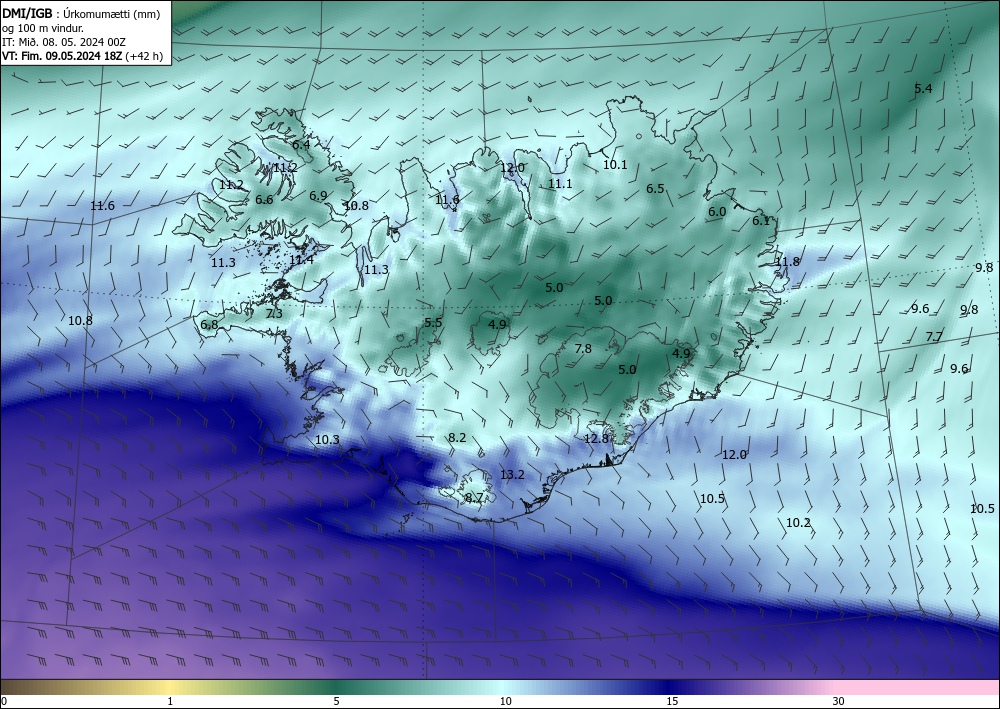Click the 30 label on the color scale

click(839, 701)
